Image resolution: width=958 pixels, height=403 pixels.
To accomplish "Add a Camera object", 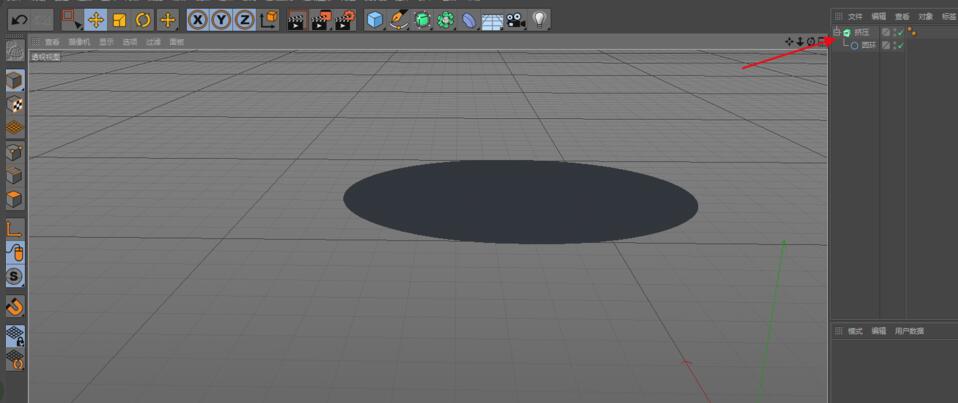I will [515, 19].
